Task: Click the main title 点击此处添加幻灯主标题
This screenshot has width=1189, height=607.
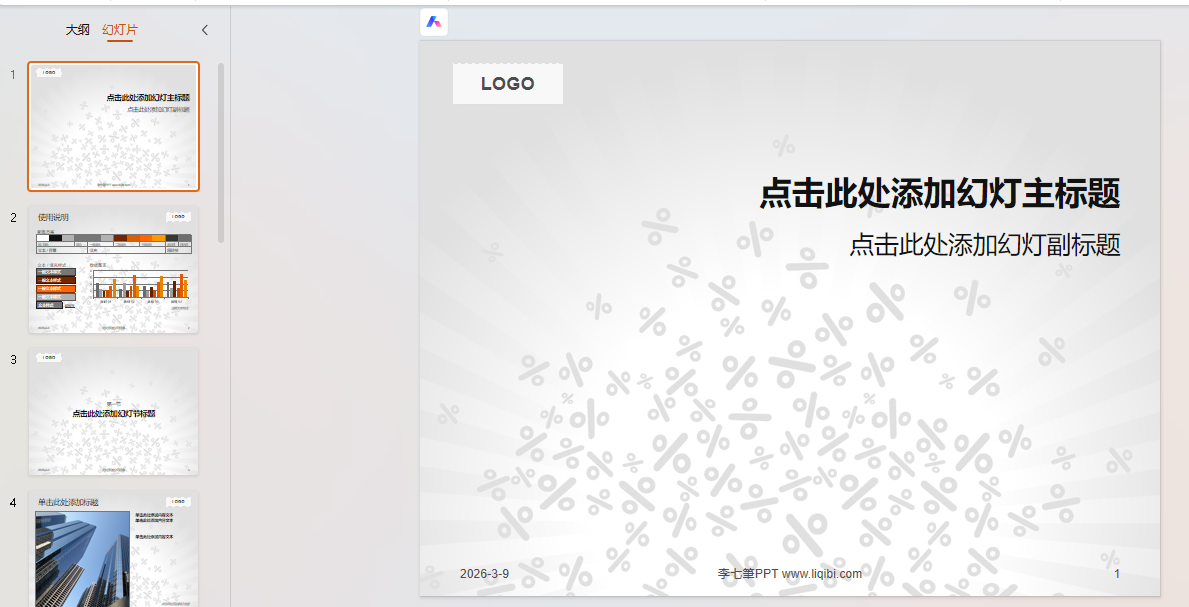Action: [x=940, y=193]
